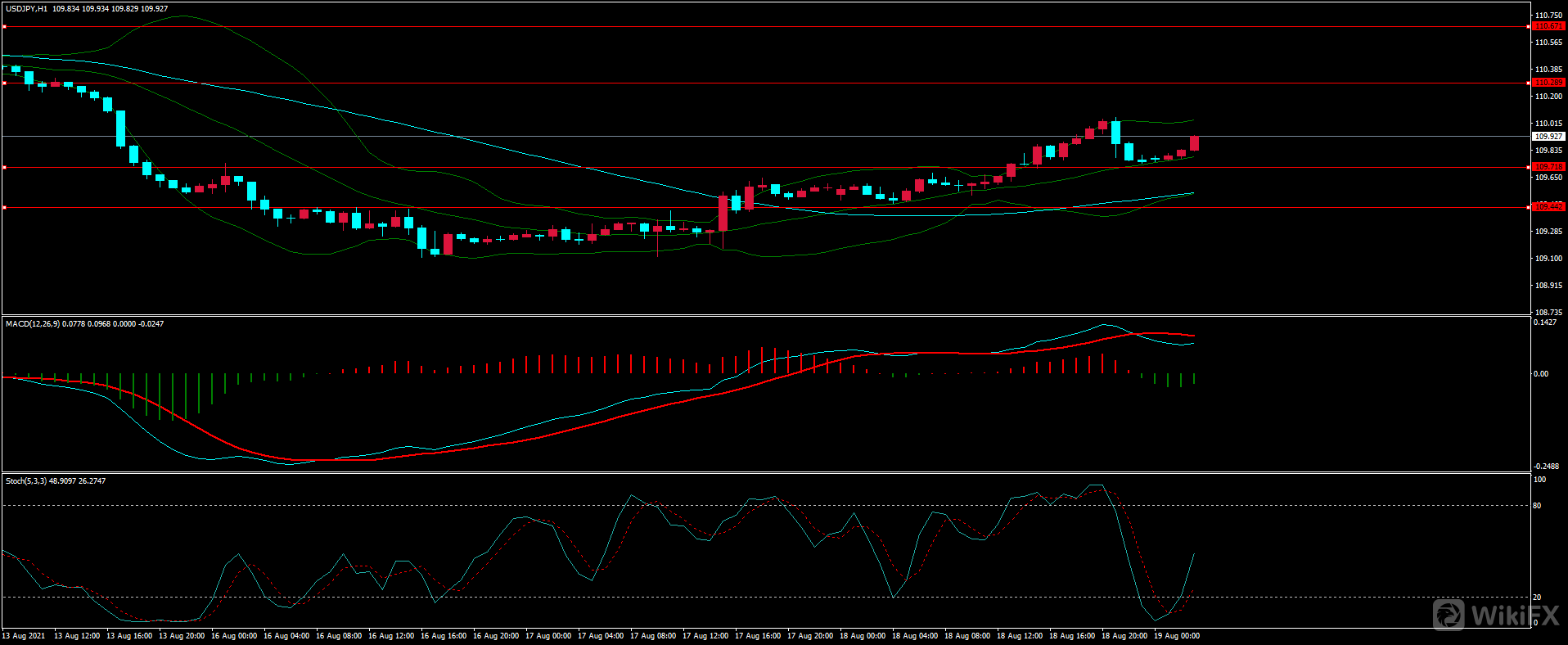The image size is (1568, 645).
Task: Click the MACD 0.00 scale label
Action: click(1540, 374)
